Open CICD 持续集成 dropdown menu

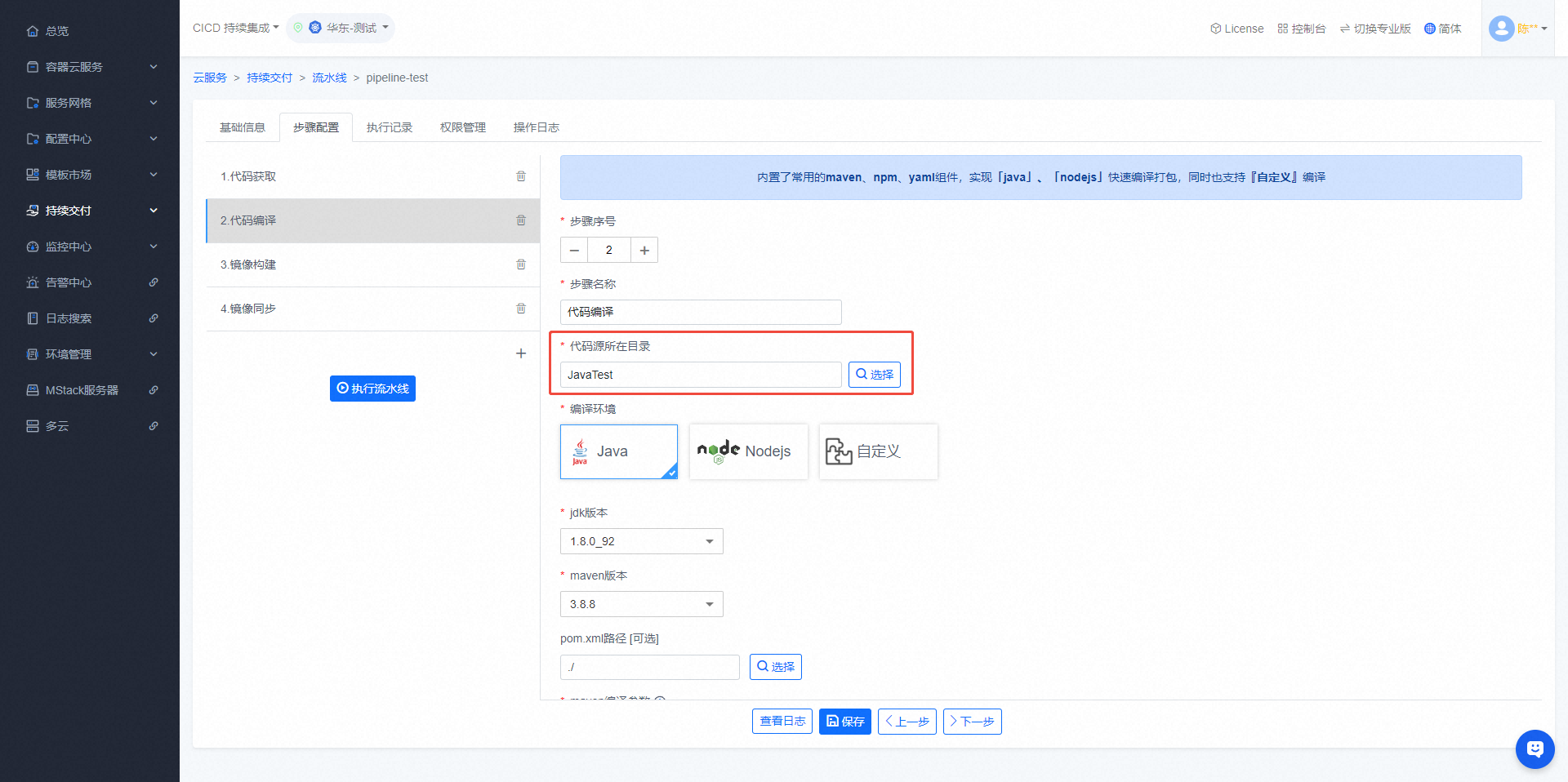click(235, 28)
